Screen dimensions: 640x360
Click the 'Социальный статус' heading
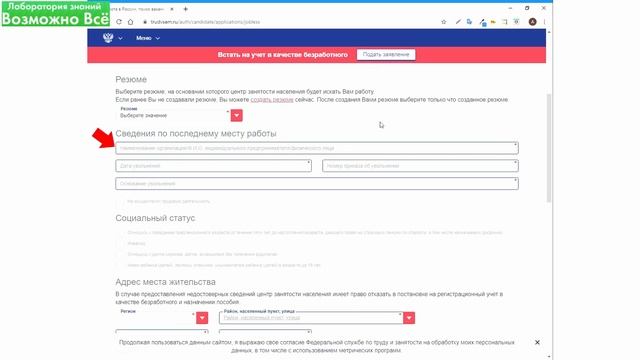coord(155,218)
